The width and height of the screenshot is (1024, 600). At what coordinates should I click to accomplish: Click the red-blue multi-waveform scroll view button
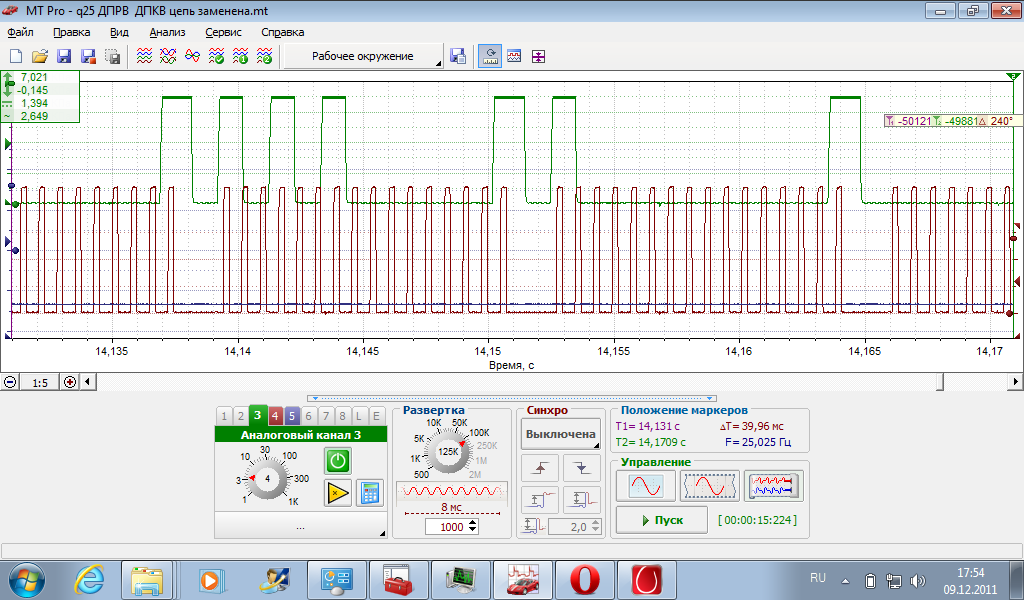point(774,486)
